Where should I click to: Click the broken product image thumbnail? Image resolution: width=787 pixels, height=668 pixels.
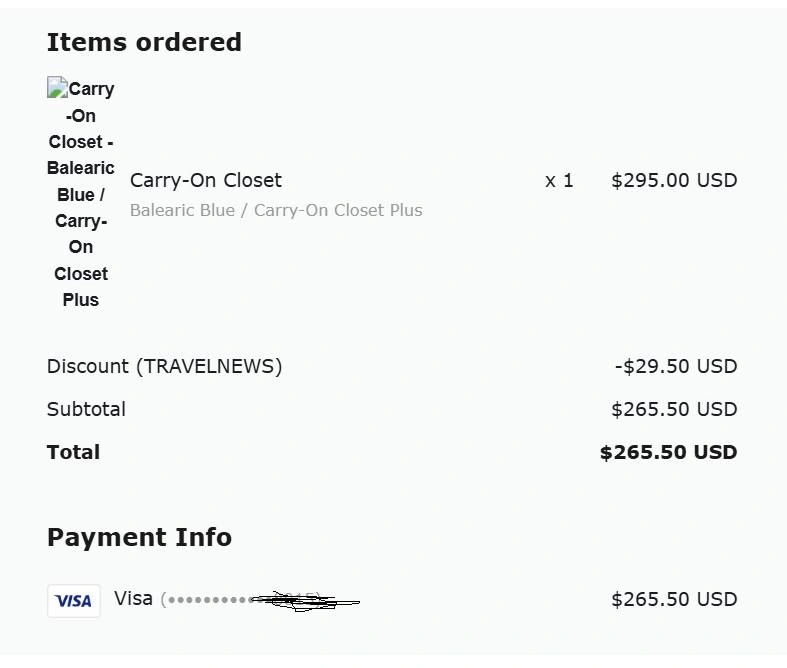tap(81, 194)
